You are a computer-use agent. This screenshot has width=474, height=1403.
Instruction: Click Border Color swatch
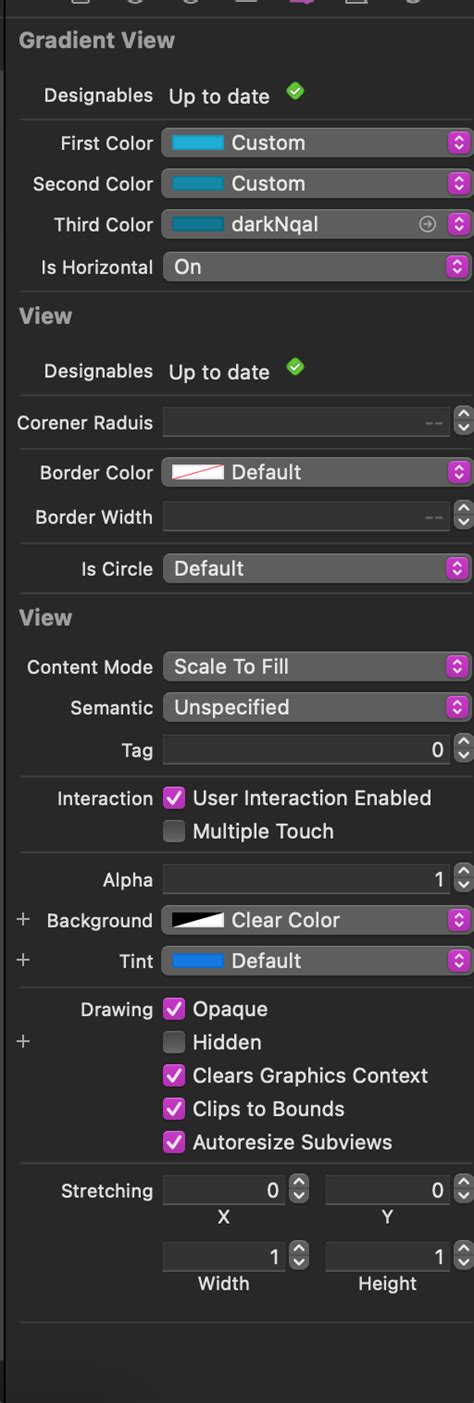point(197,472)
